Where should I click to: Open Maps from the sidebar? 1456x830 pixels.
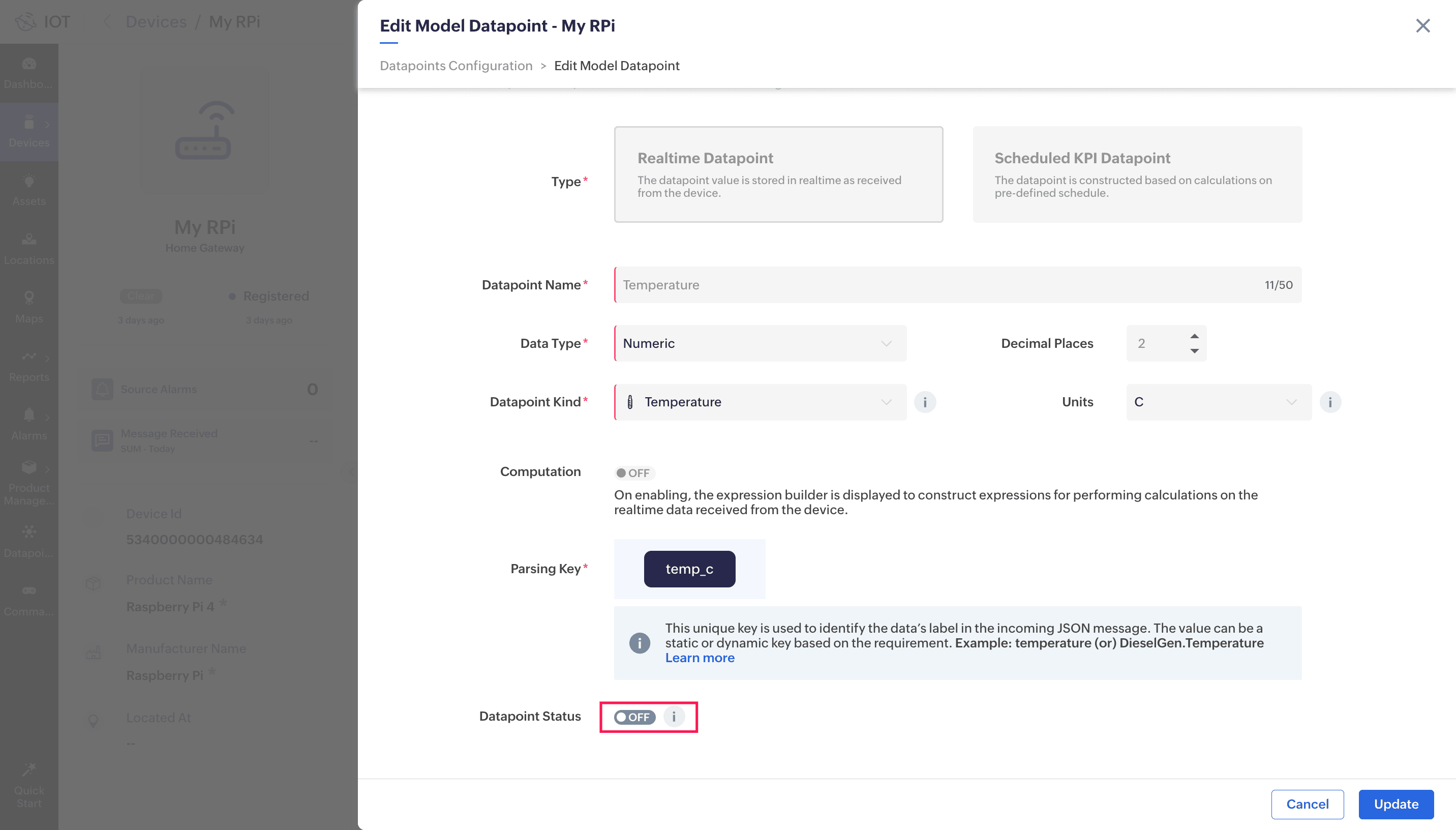28,307
